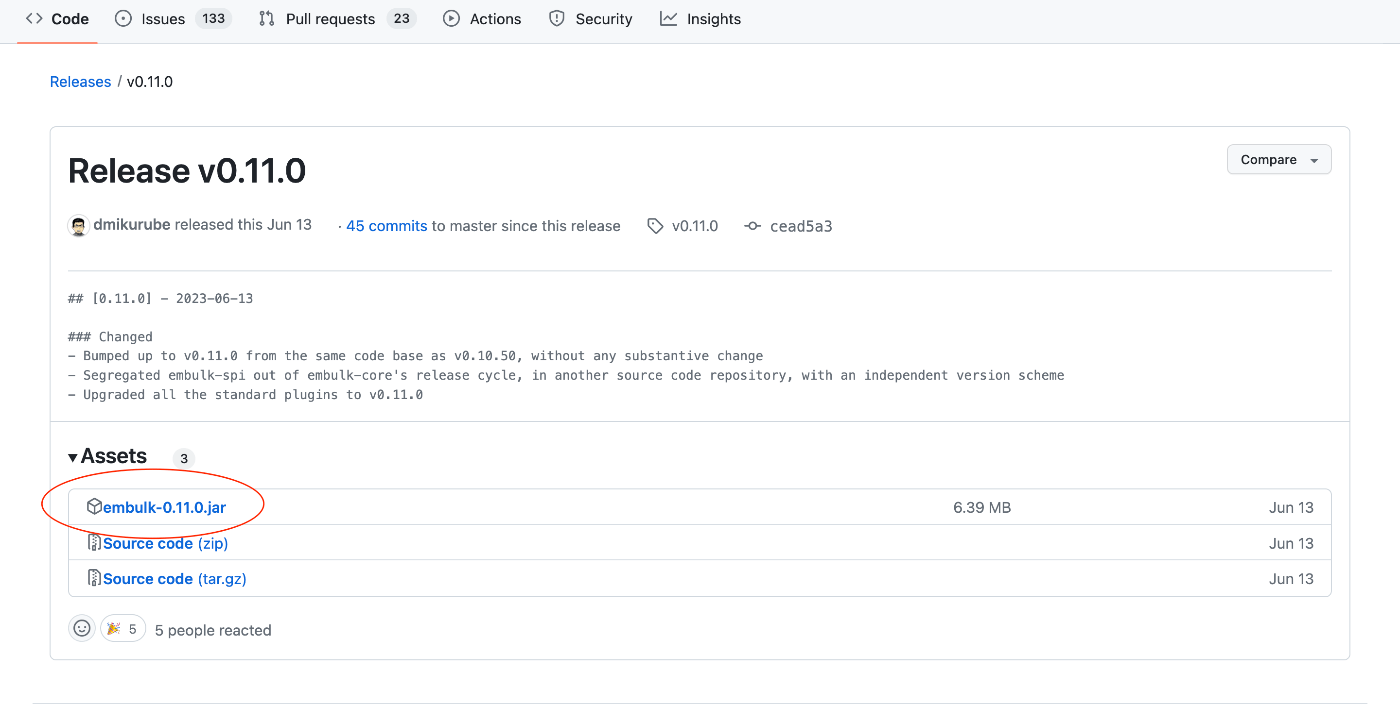Click the Issues count badge 133

point(213,19)
